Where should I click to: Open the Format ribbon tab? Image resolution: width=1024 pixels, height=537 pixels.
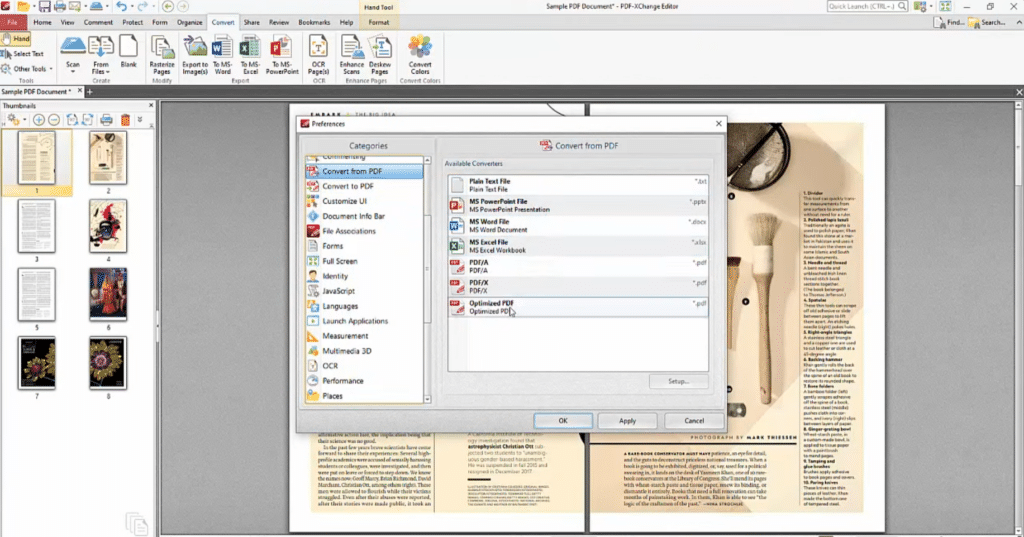379,22
